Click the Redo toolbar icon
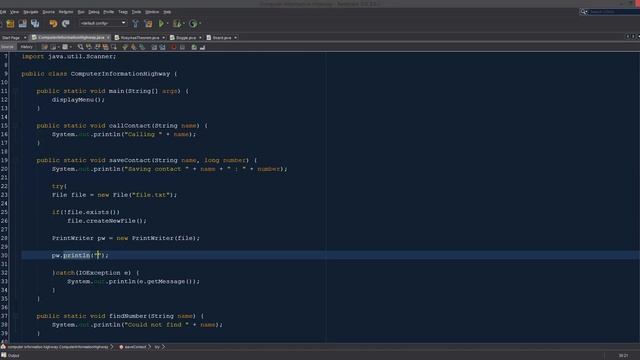Screen dimensions: 640x360 click(x=65, y=24)
